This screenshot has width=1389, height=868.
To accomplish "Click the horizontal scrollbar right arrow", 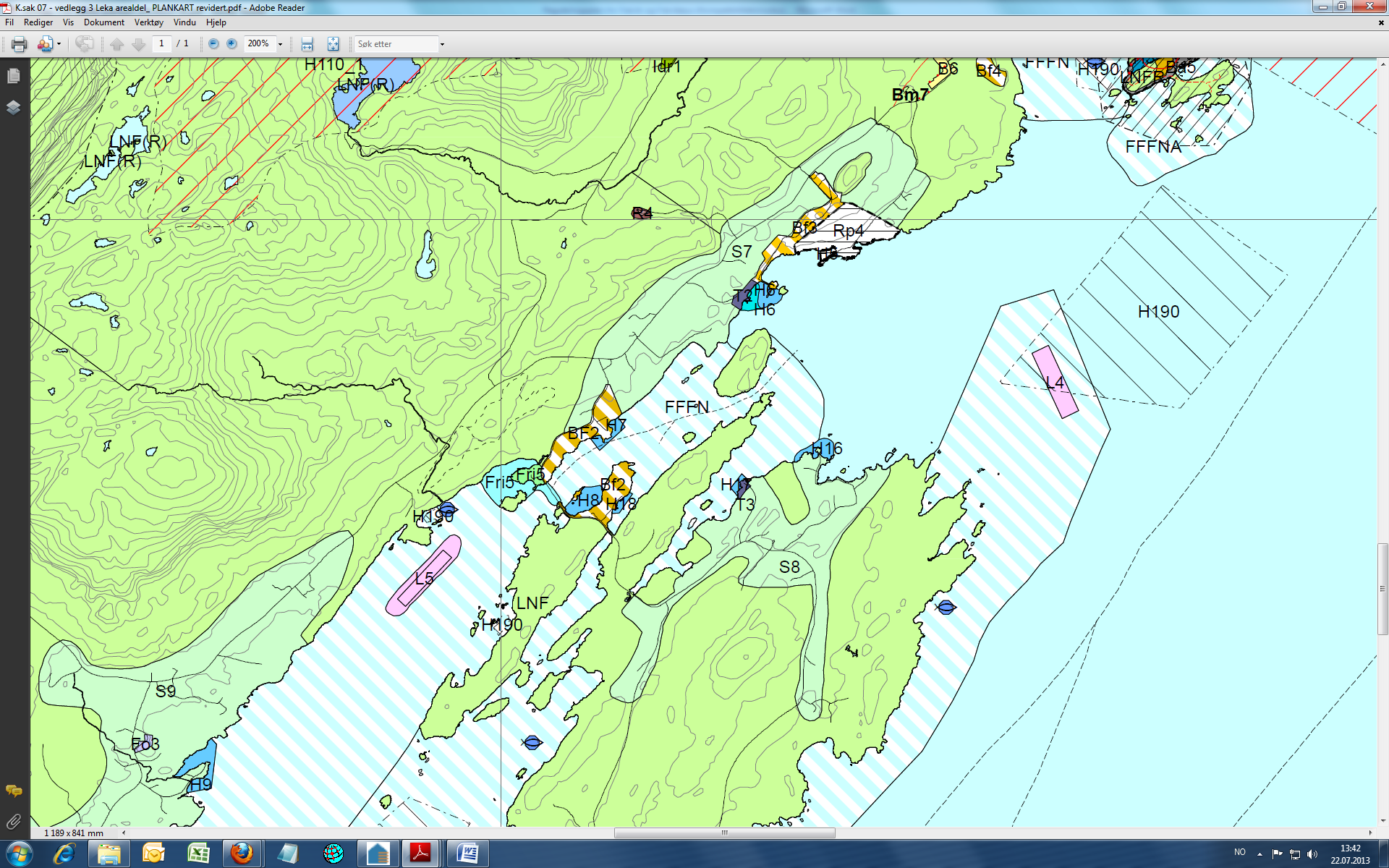I will click(x=1370, y=833).
